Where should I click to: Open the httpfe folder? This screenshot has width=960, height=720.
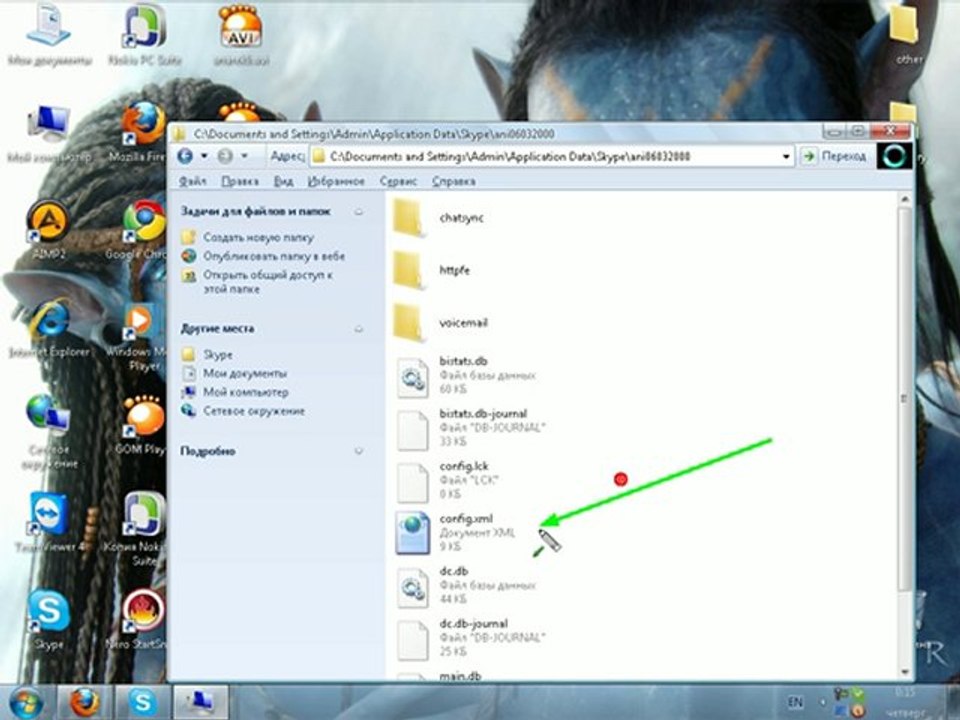tap(409, 270)
